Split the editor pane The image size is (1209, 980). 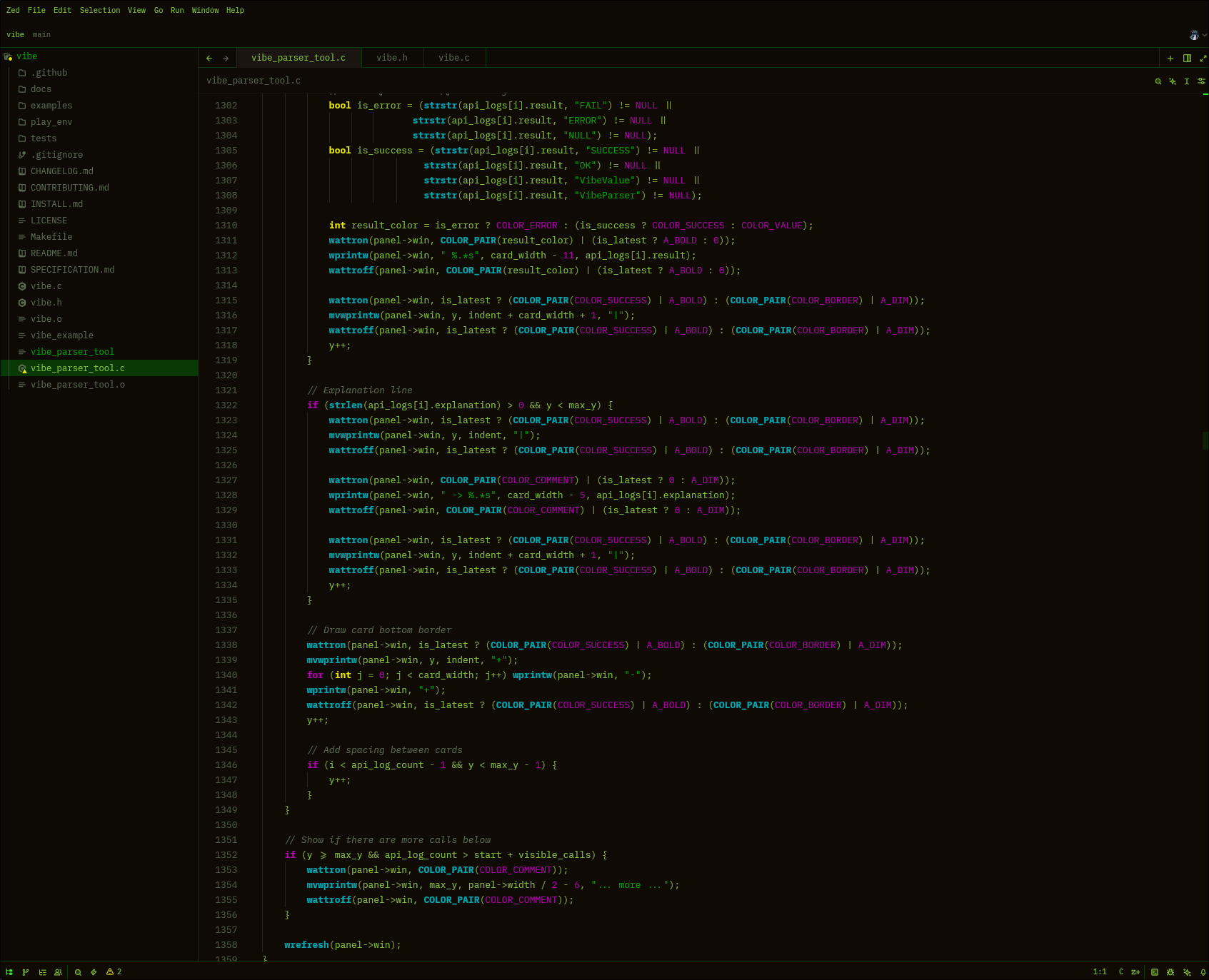point(1187,59)
